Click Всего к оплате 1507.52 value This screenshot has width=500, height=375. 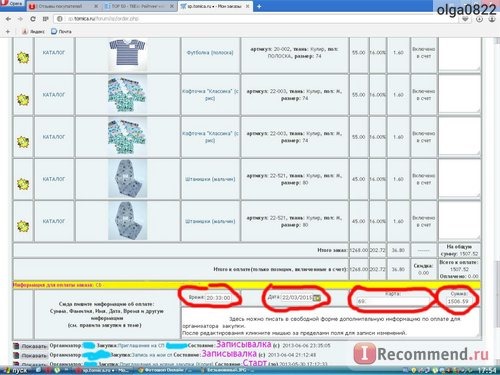click(459, 269)
